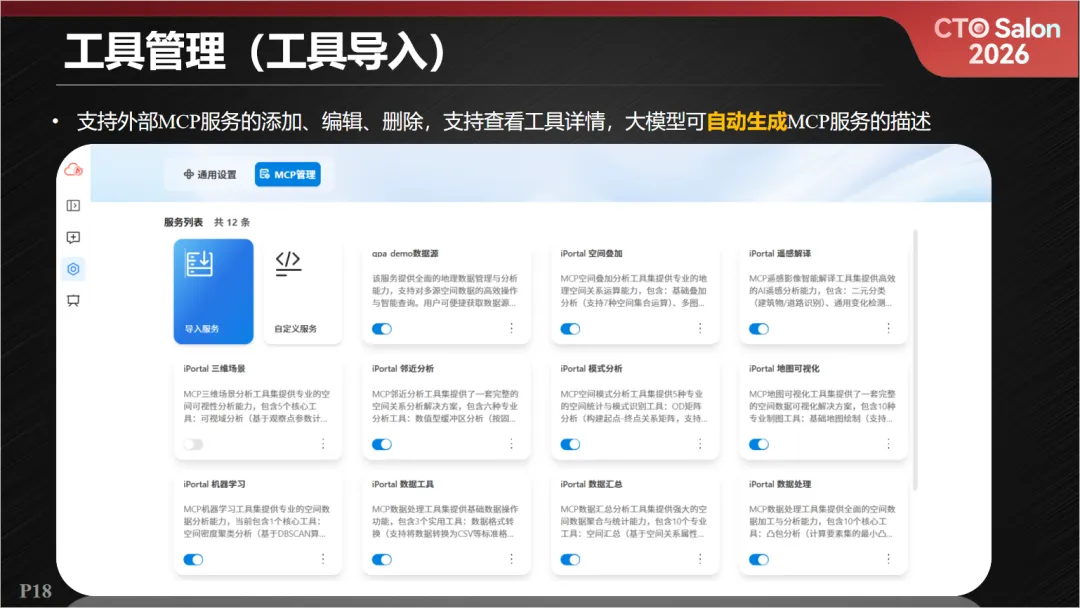1080x608 pixels.
Task: Expand more menu on iPortal 模式分析
Action: coord(700,443)
